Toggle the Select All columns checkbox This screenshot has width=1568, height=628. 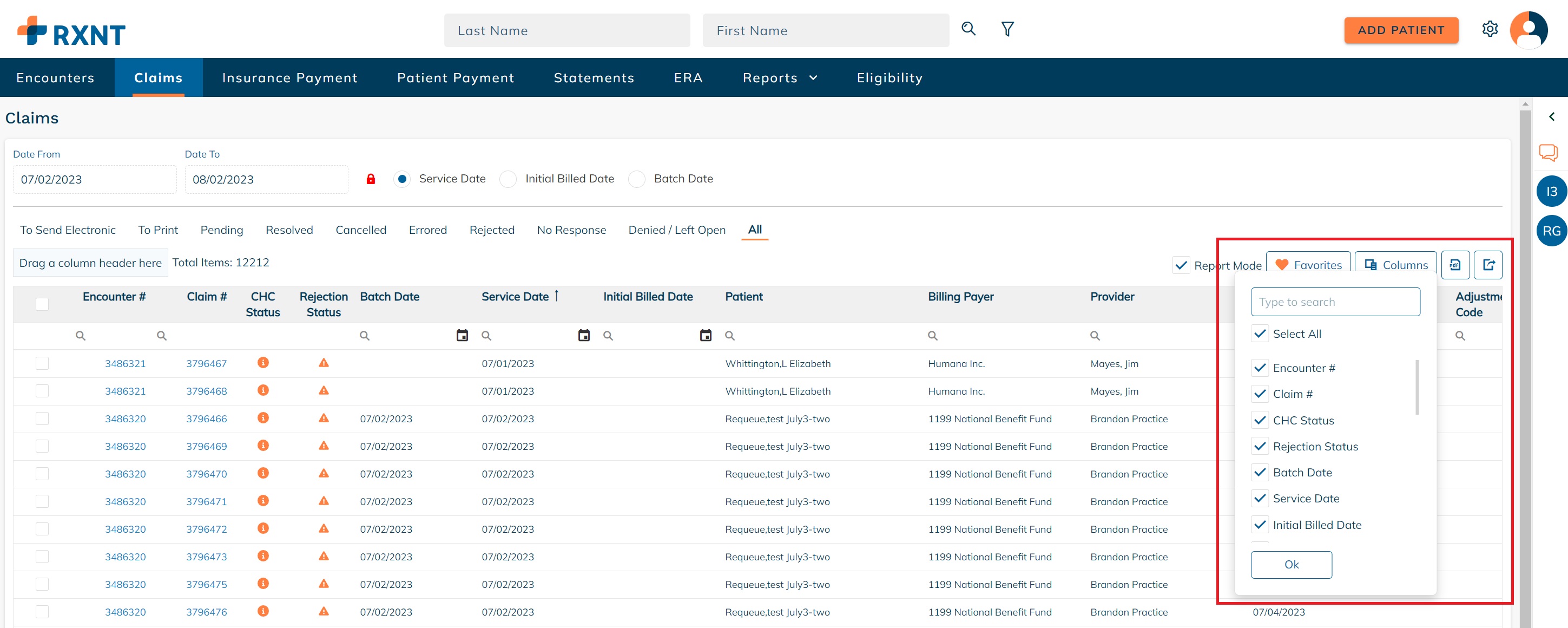[x=1260, y=334]
